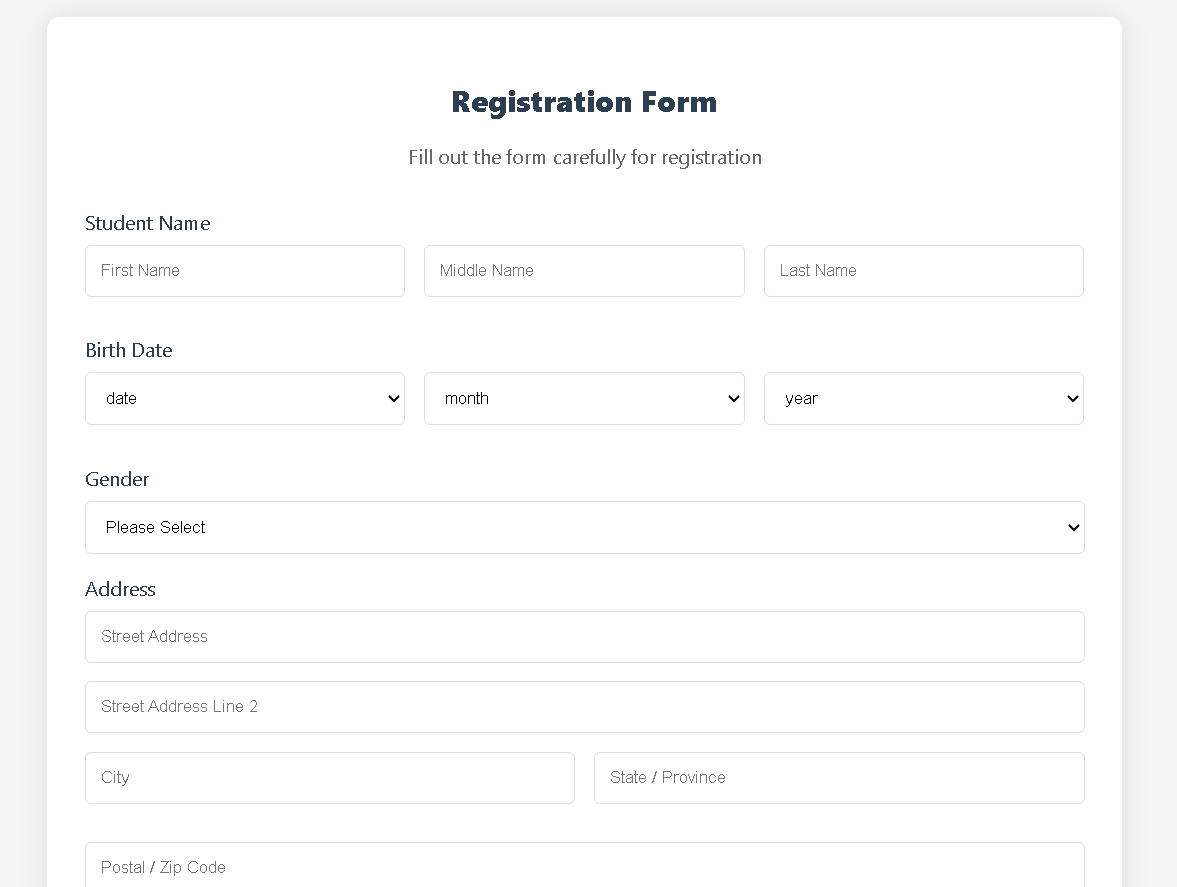Click inside the Middle Name field
This screenshot has height=887, width=1177.
pos(584,270)
